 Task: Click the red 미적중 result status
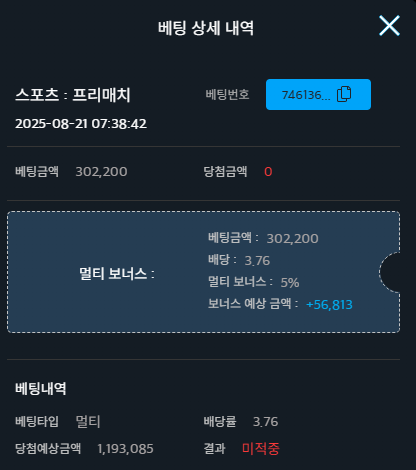[x=261, y=449]
